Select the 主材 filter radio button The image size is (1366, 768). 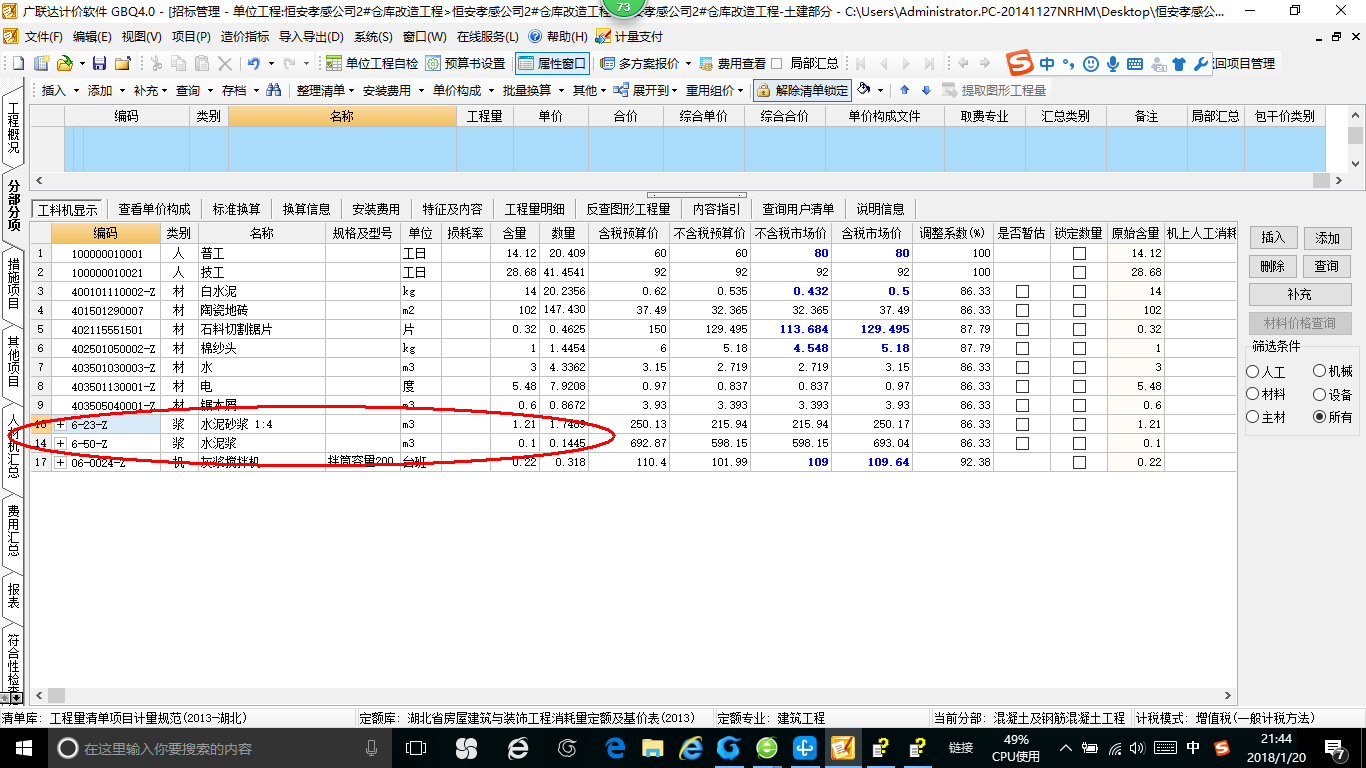1253,417
